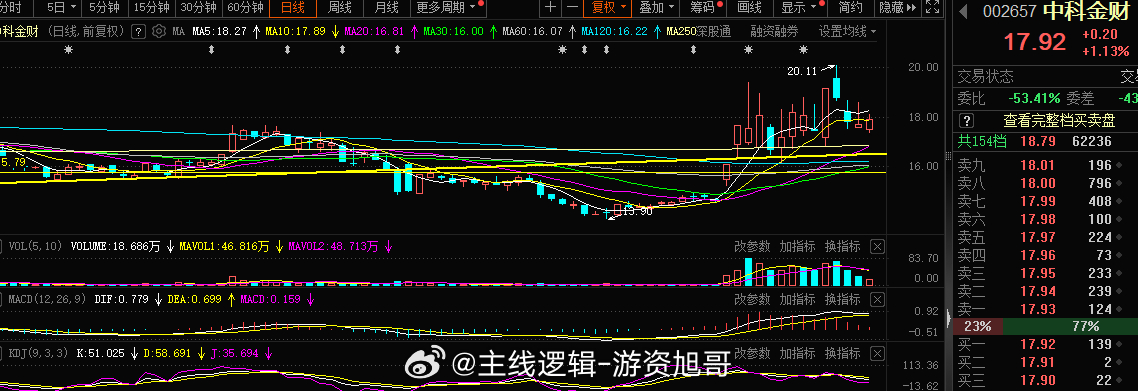1138x391 pixels.
Task: Open the 叠加 overlay dropdown
Action: click(x=657, y=8)
